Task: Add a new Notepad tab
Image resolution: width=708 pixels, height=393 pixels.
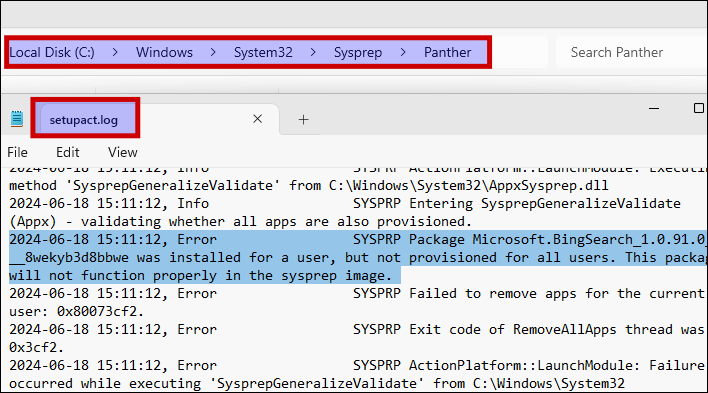Action: (303, 120)
